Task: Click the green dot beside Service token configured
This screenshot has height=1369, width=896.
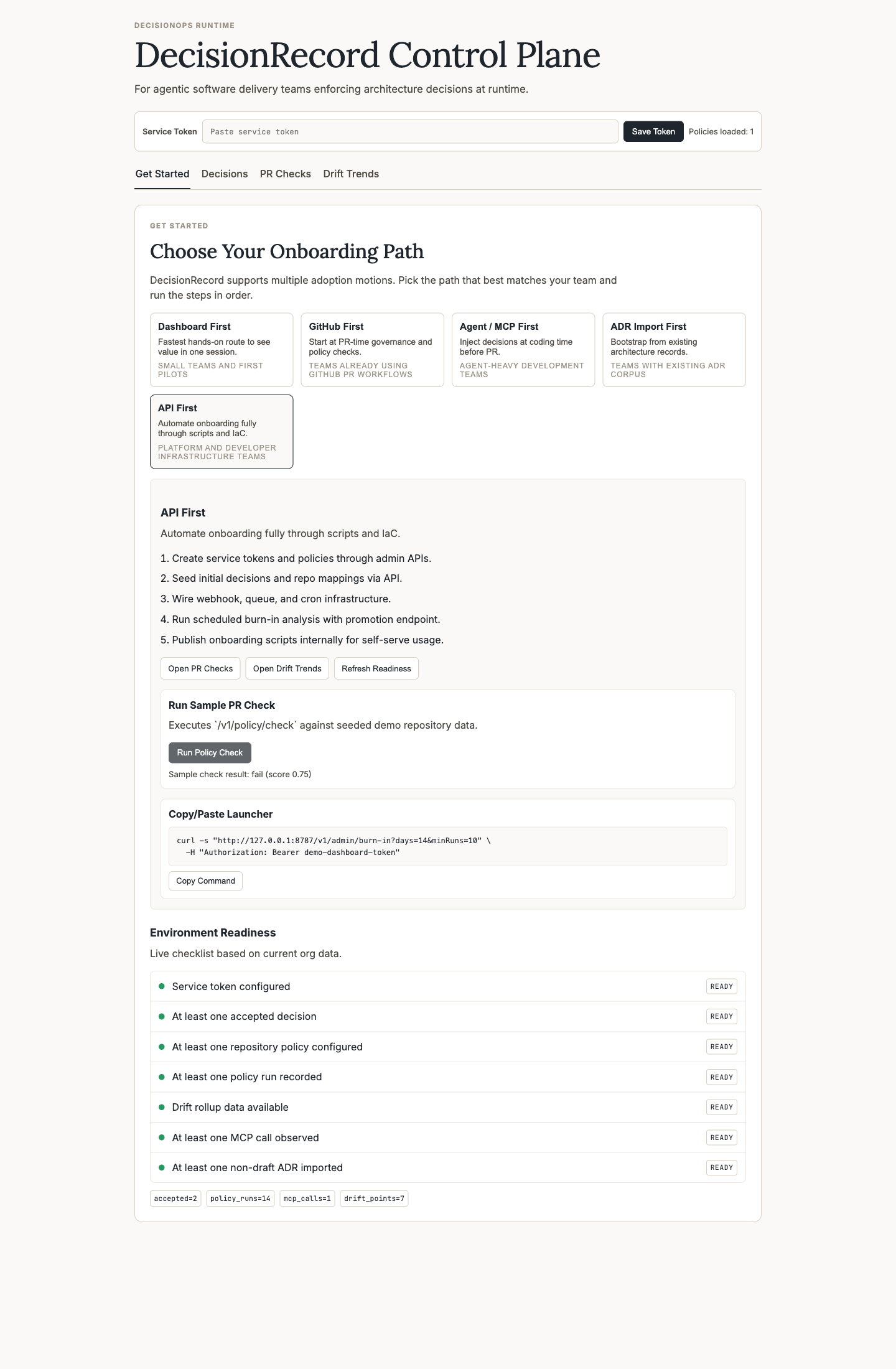Action: click(x=162, y=986)
